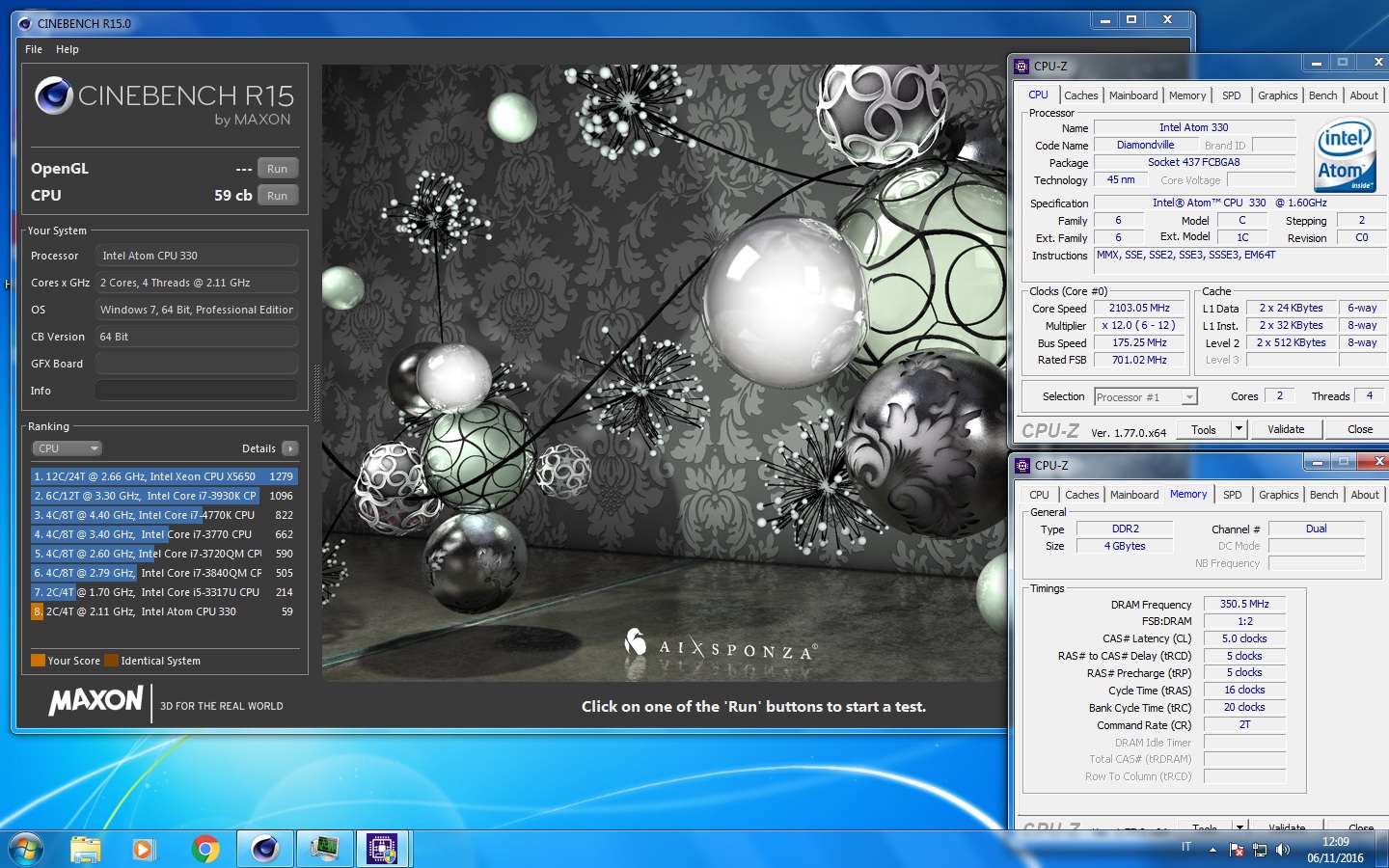This screenshot has width=1389, height=868.
Task: Click the network tray icon
Action: tap(1259, 850)
